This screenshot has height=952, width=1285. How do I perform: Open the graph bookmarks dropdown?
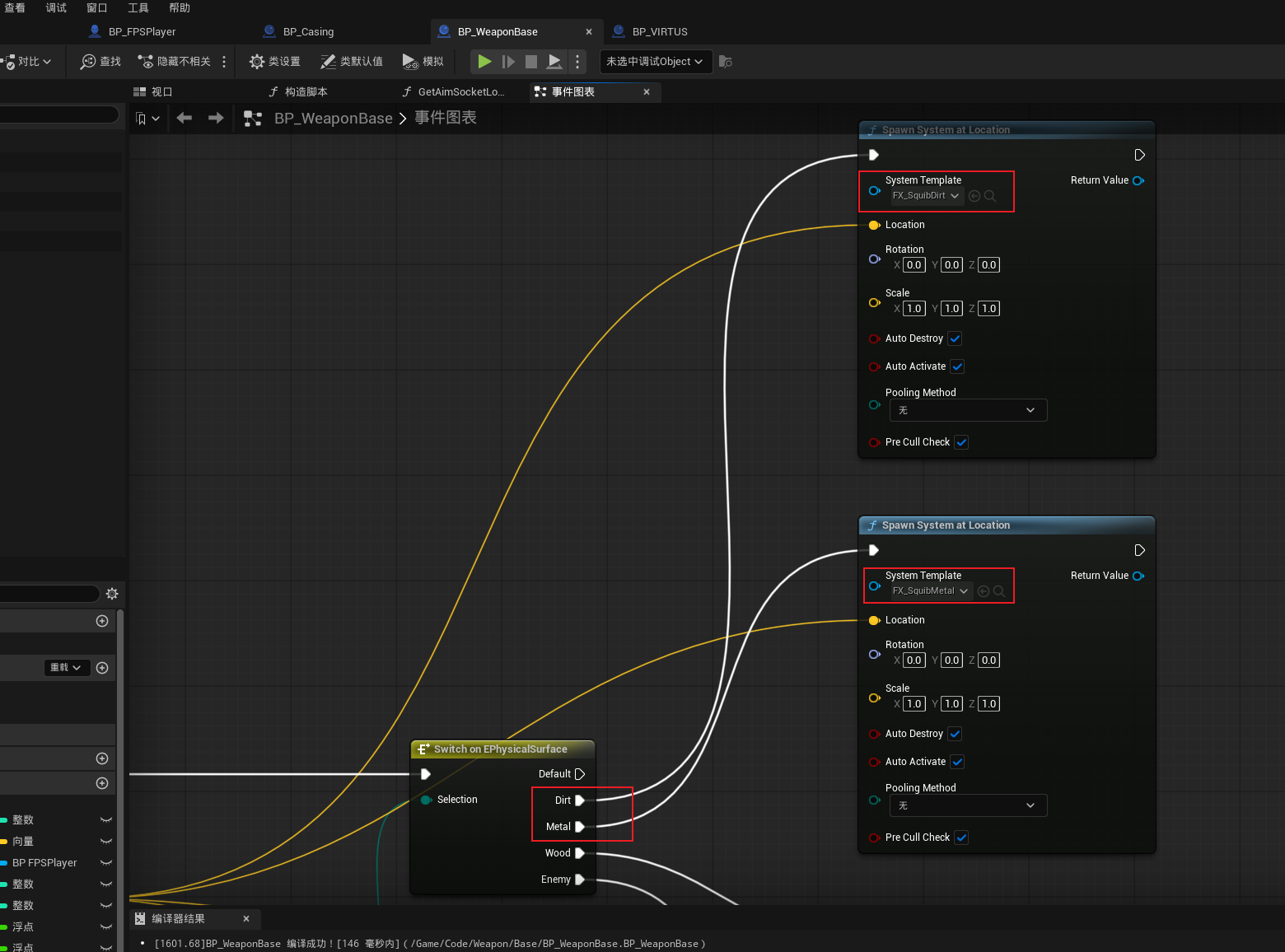click(x=147, y=119)
